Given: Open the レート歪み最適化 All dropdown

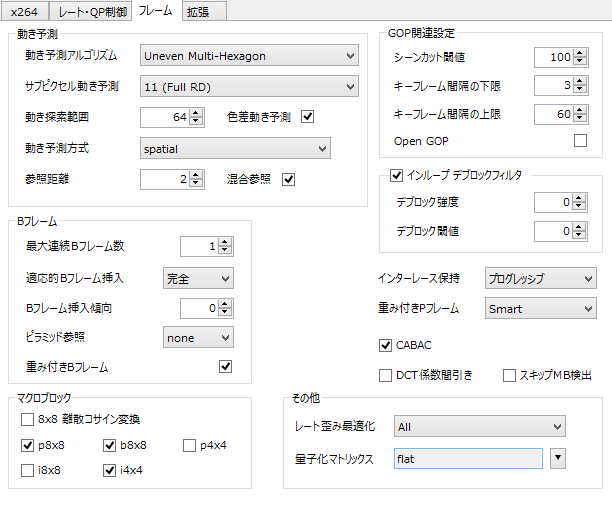Looking at the screenshot, I should tap(479, 426).
